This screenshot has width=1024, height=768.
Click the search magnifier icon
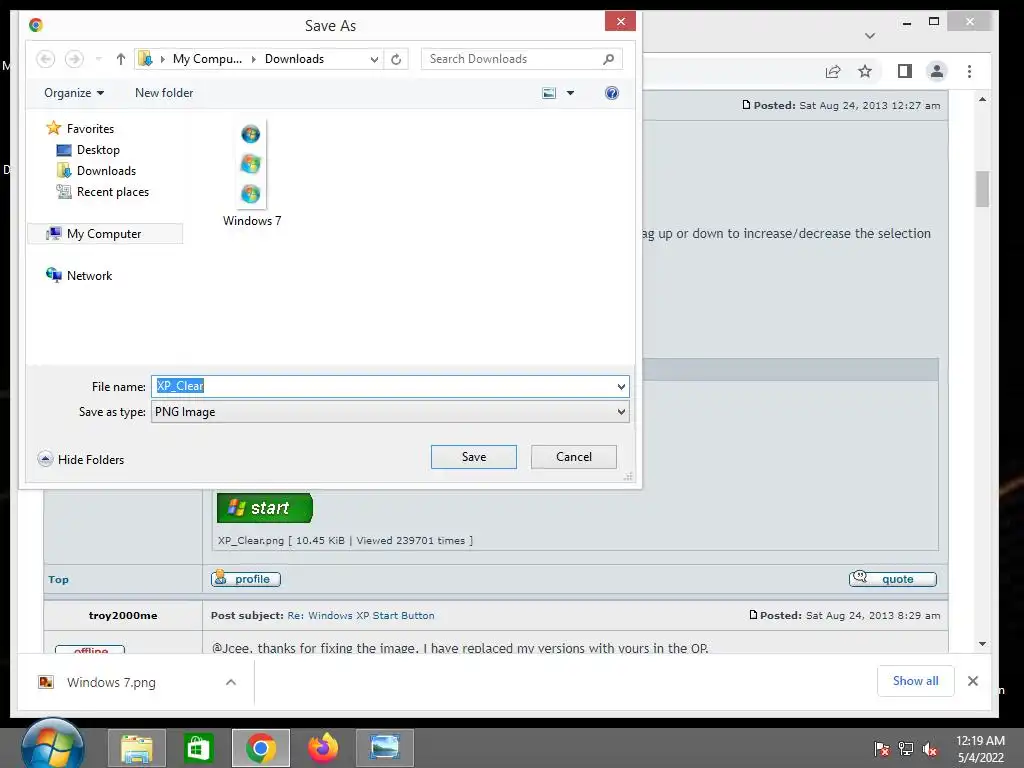pos(609,59)
